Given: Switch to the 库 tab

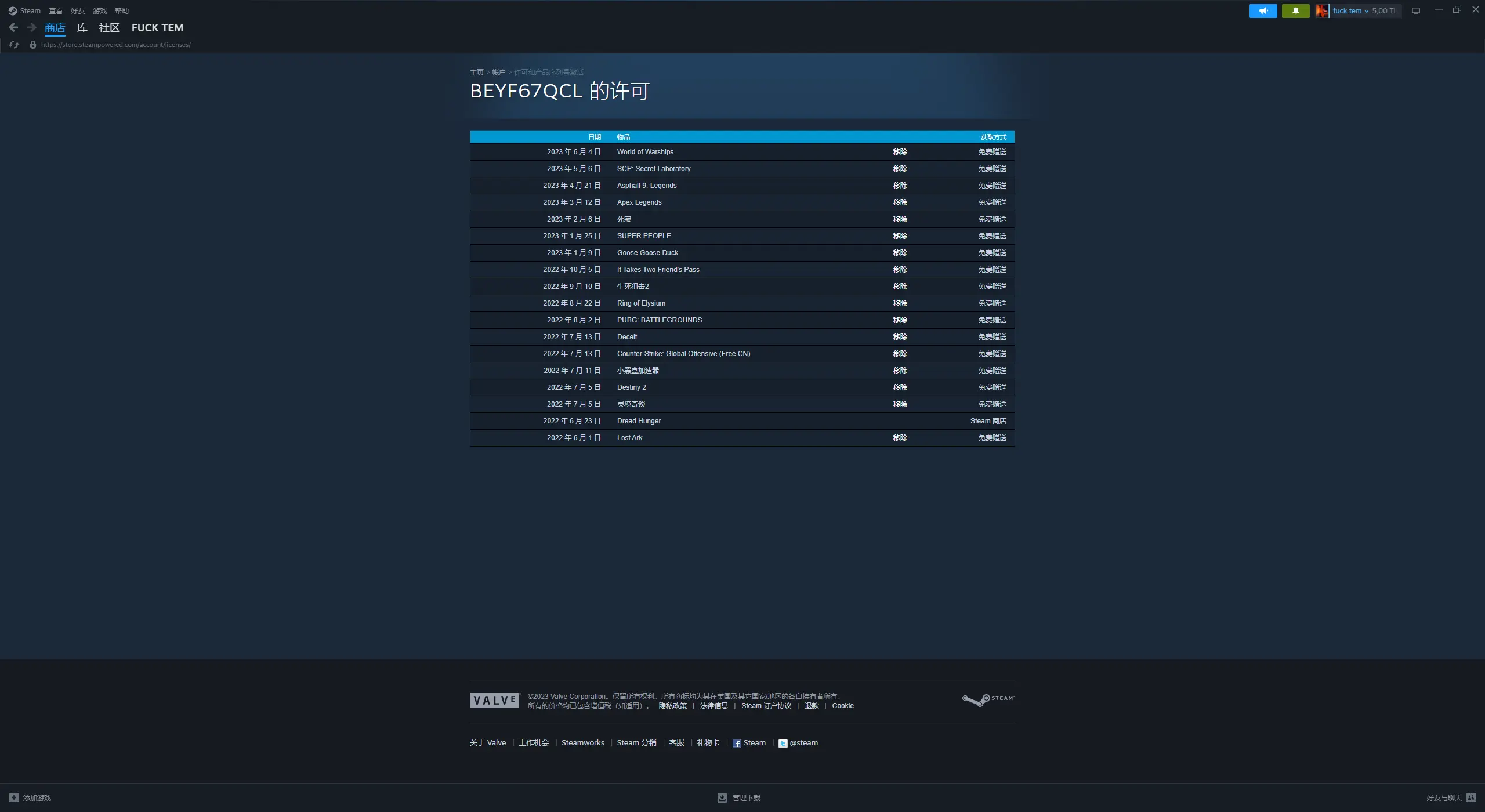Looking at the screenshot, I should point(82,27).
